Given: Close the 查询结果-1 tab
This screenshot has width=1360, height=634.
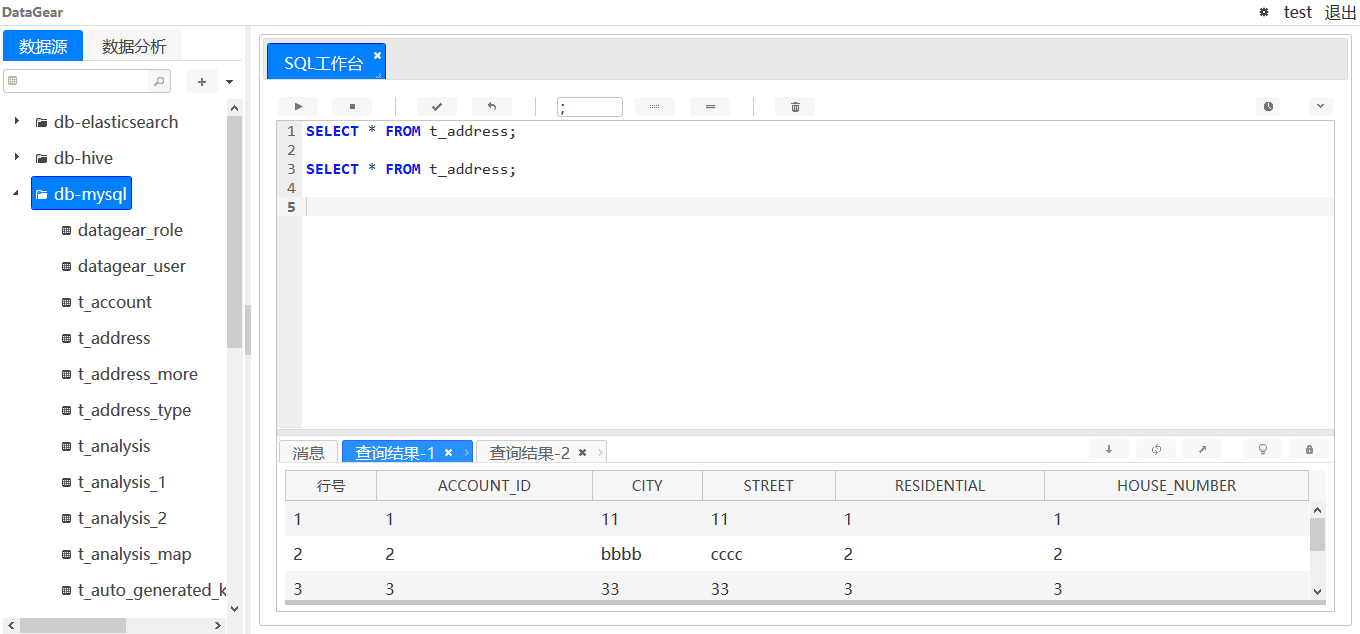Looking at the screenshot, I should [448, 453].
